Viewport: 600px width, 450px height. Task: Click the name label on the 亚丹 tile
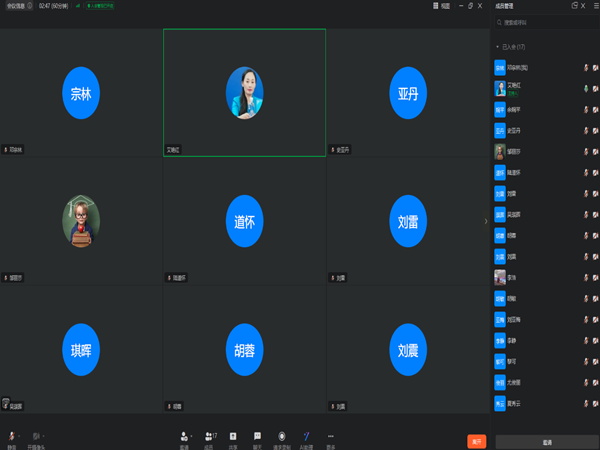pos(340,150)
